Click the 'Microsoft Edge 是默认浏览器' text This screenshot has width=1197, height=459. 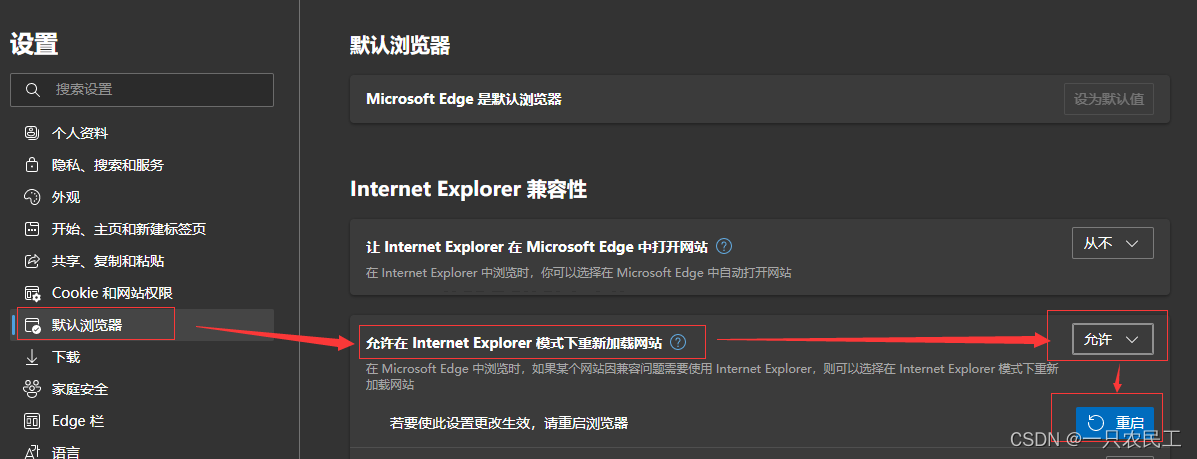click(x=464, y=99)
